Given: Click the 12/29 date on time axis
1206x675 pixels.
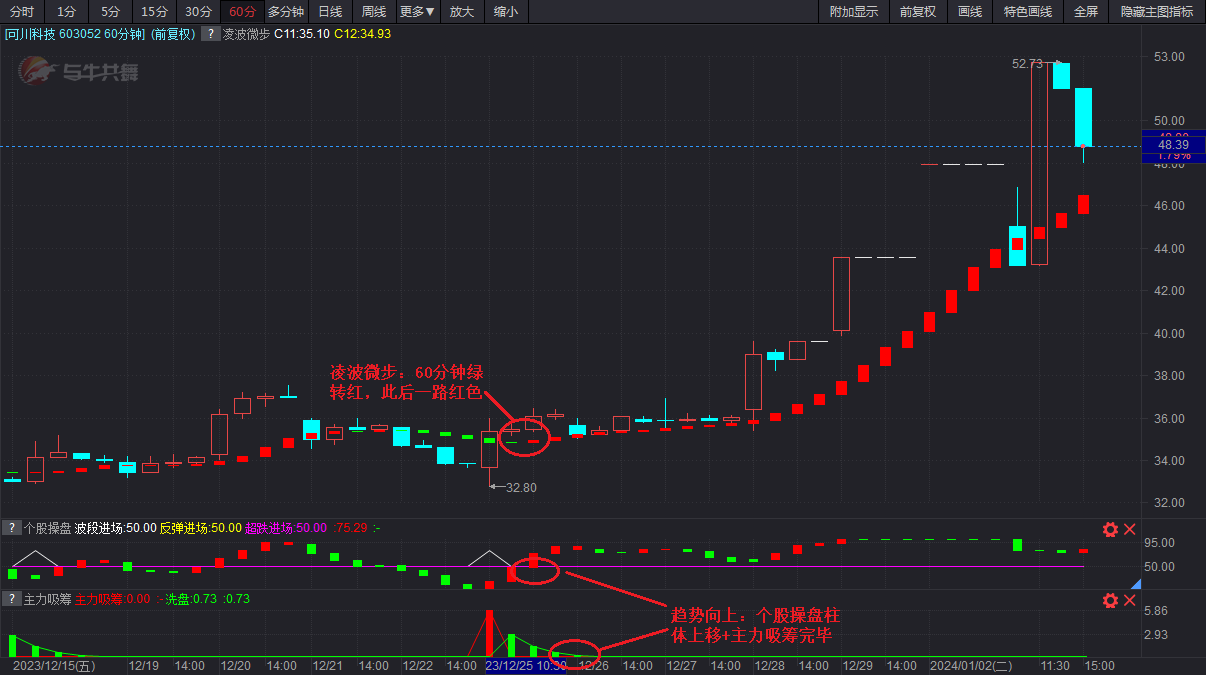Looking at the screenshot, I should click(x=858, y=665).
